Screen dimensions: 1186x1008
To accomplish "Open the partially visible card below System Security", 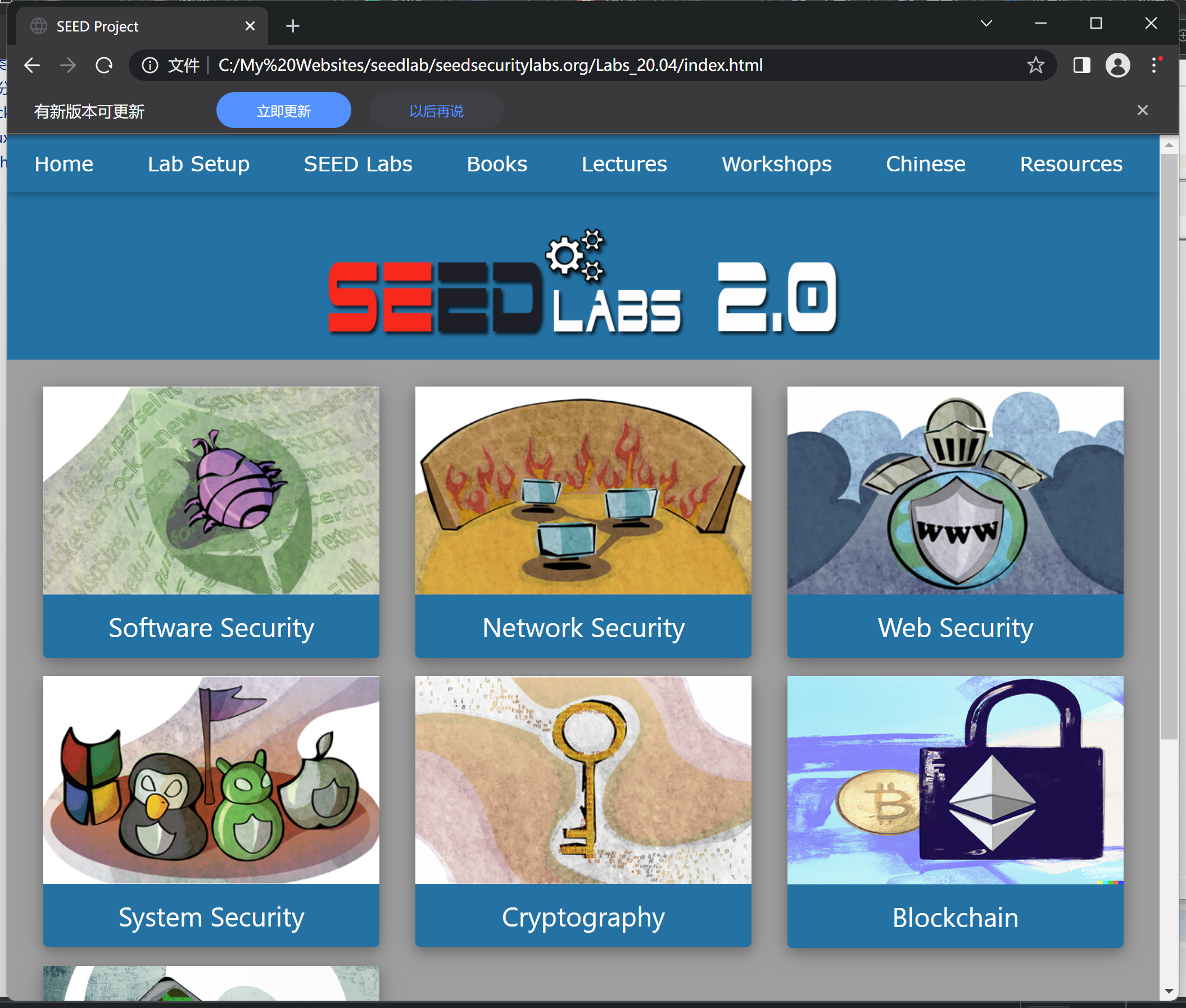I will [x=211, y=983].
